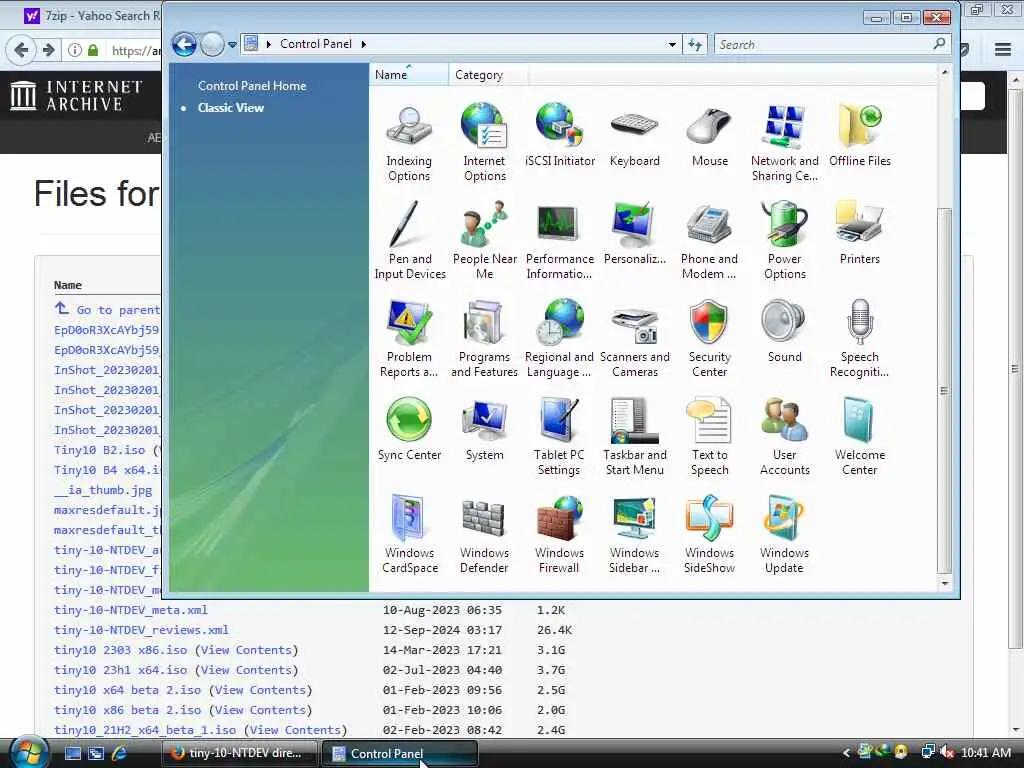Screen dimensions: 1024x768
Task: View Contents of tiny10 23h1 x64.iso
Action: pyautogui.click(x=246, y=670)
